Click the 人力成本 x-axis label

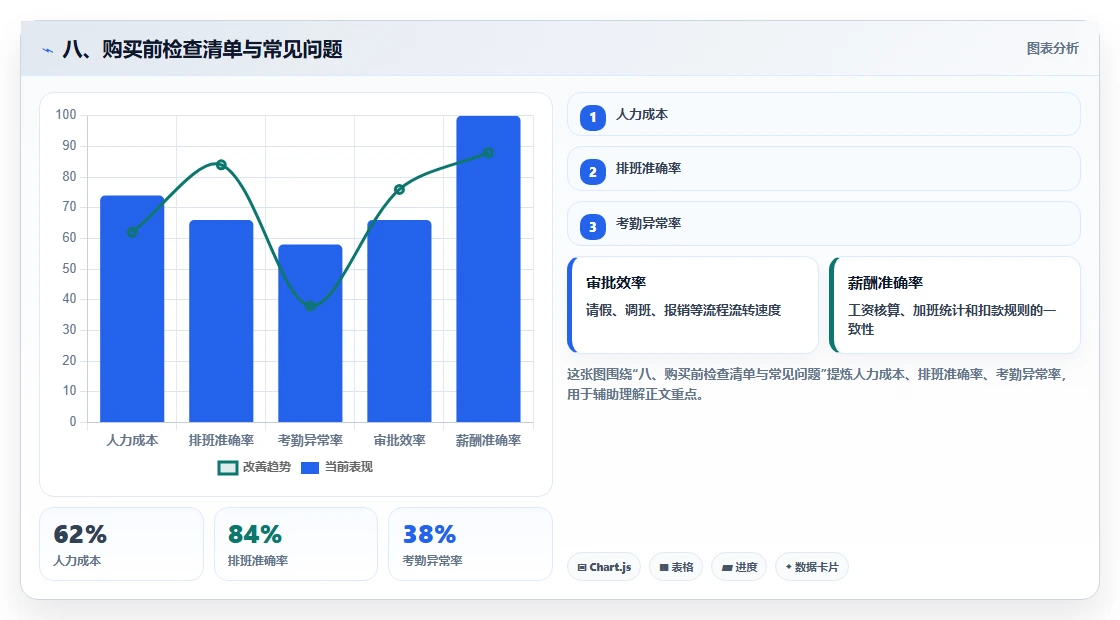click(x=132, y=441)
